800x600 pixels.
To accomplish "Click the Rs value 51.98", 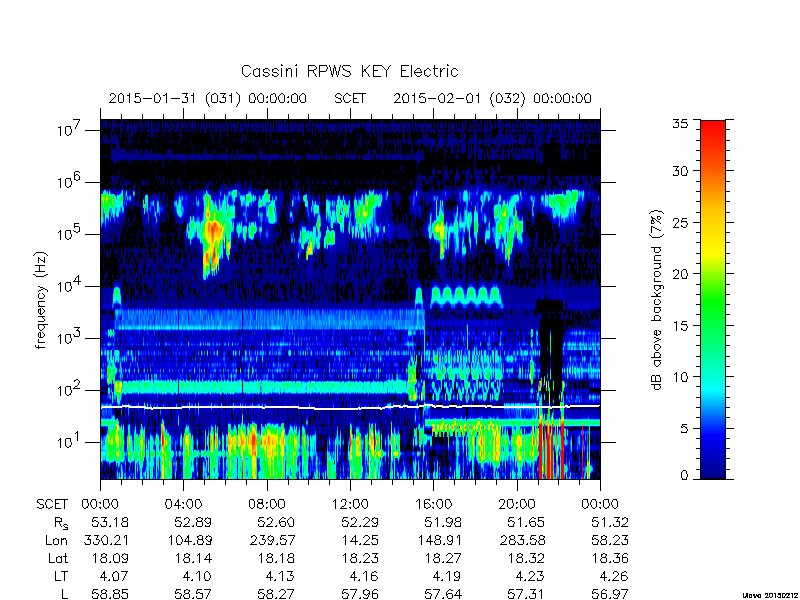I will coord(443,523).
